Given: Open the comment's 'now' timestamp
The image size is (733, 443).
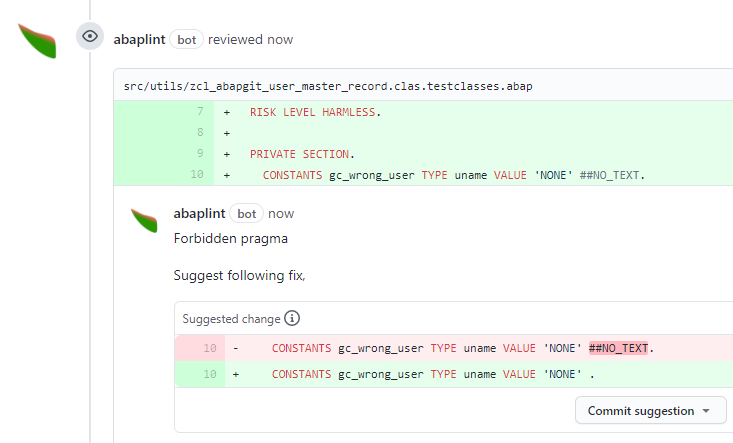Looking at the screenshot, I should (x=281, y=214).
